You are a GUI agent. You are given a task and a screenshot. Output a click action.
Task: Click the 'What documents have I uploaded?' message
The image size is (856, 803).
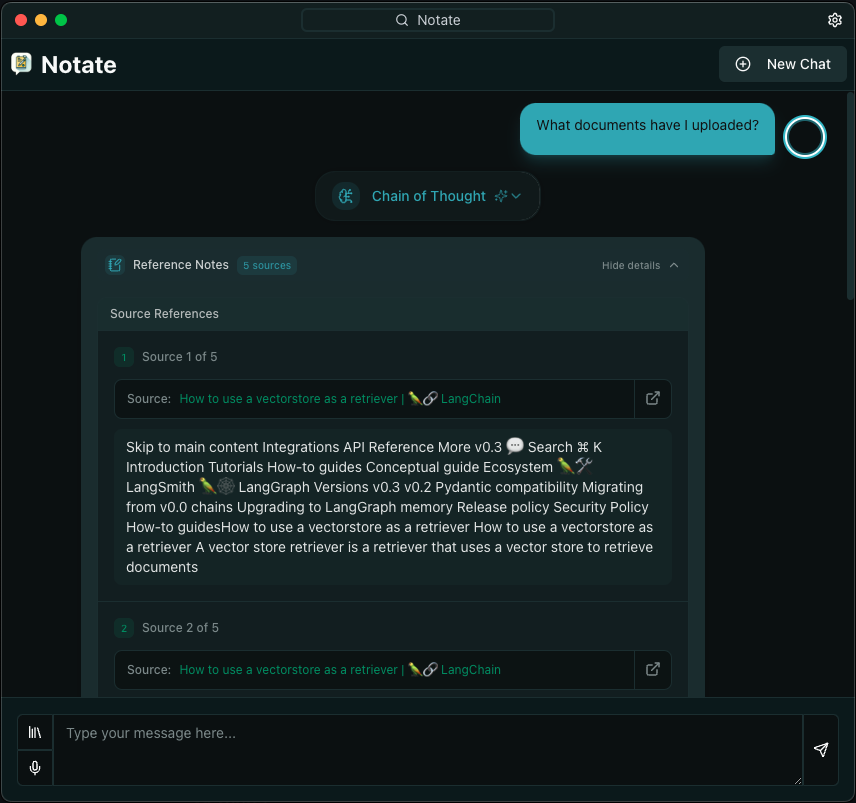[647, 129]
